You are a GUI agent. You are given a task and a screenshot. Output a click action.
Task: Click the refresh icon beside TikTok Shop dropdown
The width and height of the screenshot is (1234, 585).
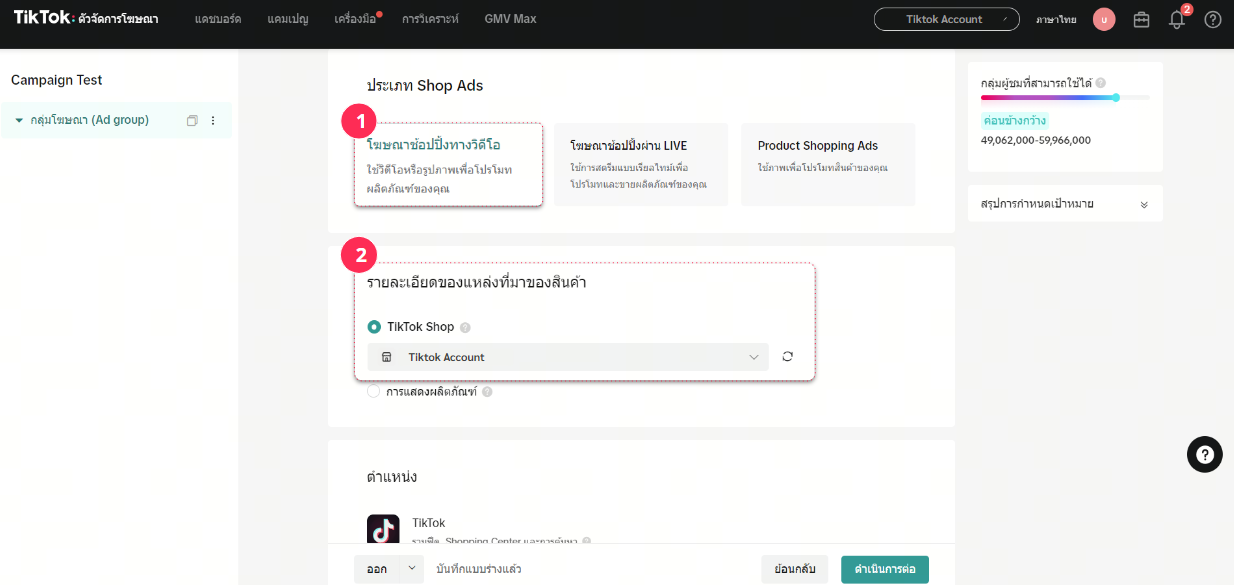click(788, 357)
